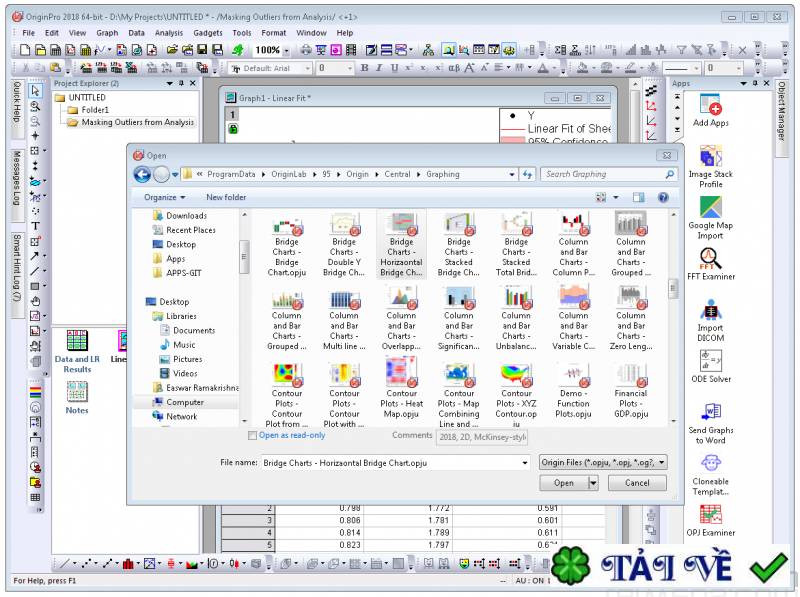Open the Graph menu
The width and height of the screenshot is (800, 597).
107,33
